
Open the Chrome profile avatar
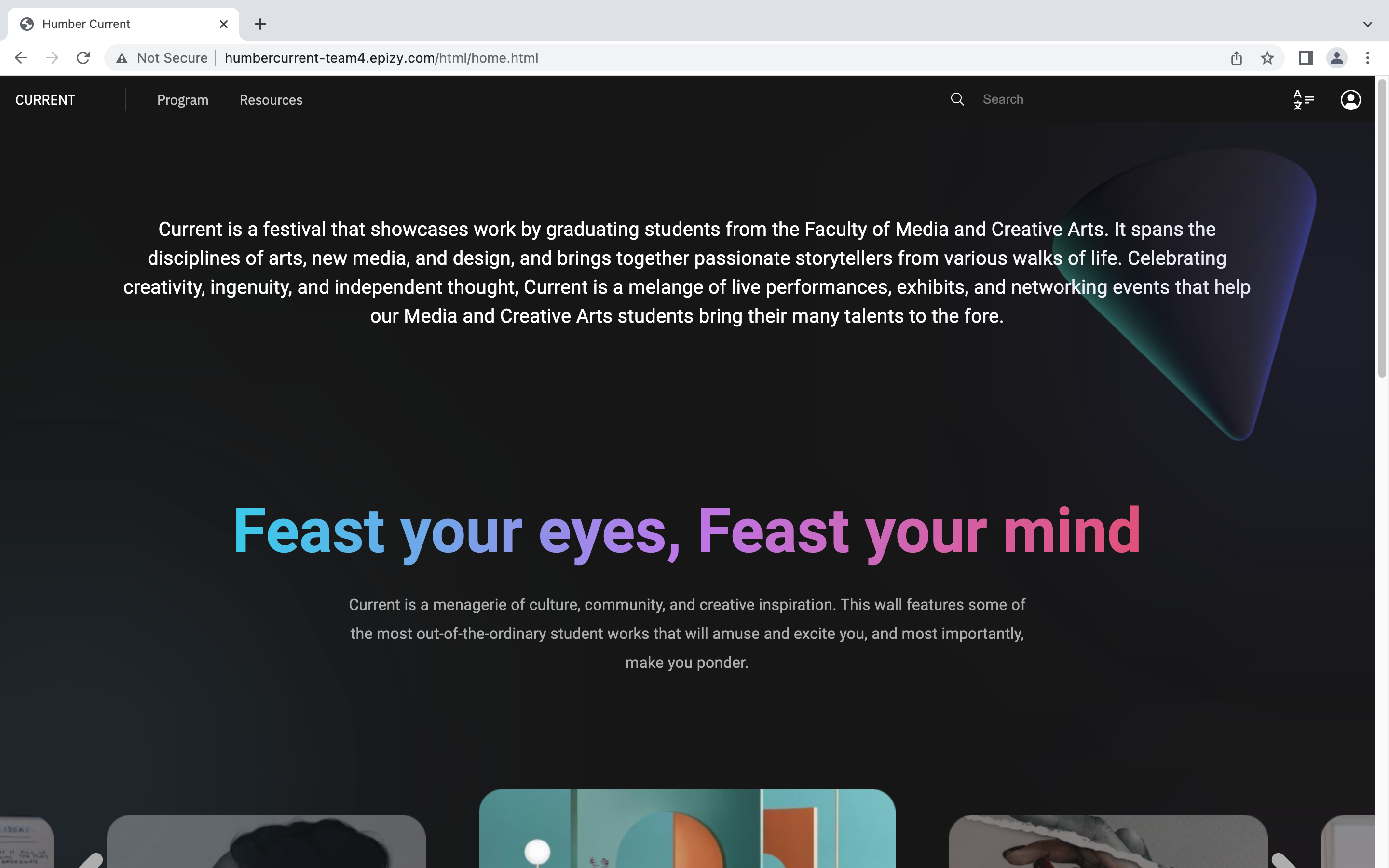(x=1337, y=58)
